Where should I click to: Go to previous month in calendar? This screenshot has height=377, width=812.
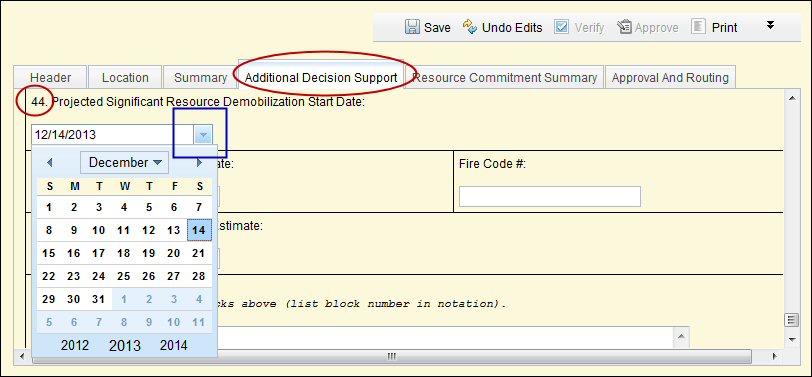(x=50, y=163)
